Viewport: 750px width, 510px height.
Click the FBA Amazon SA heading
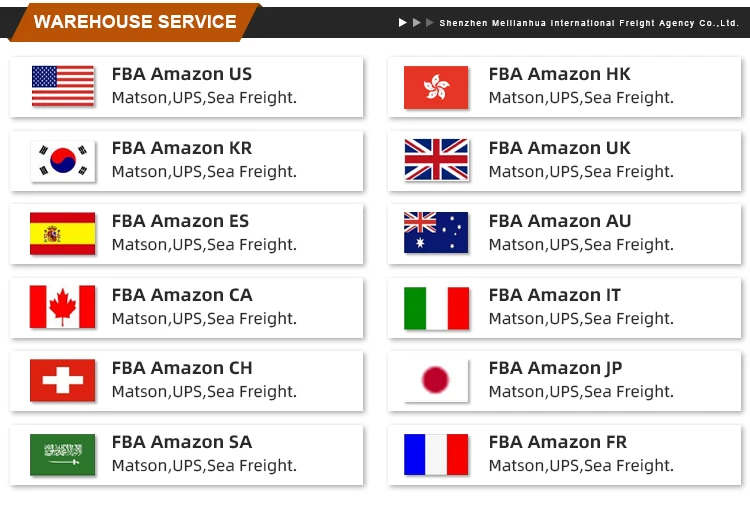pos(182,442)
